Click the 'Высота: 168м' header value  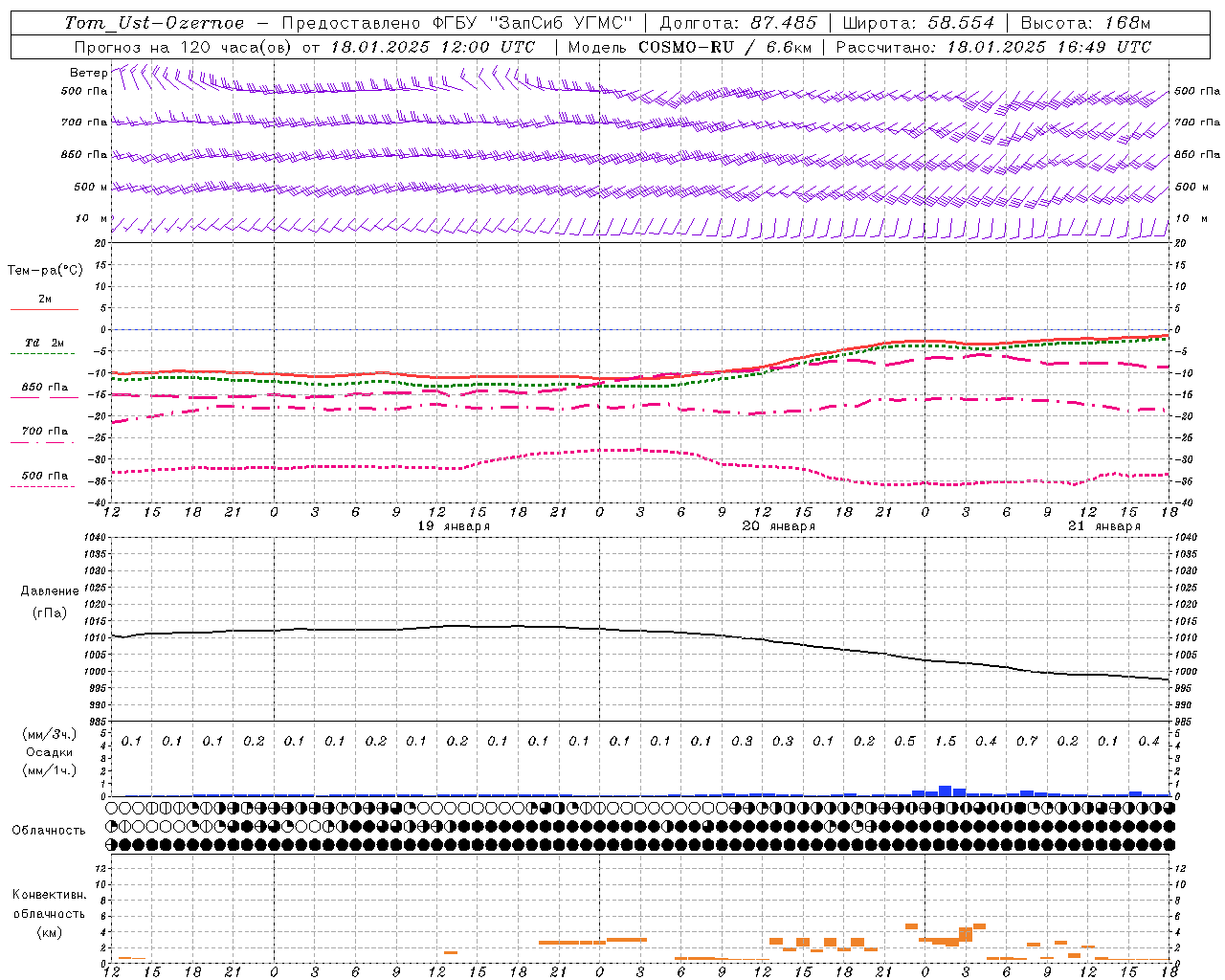pyautogui.click(x=1085, y=23)
